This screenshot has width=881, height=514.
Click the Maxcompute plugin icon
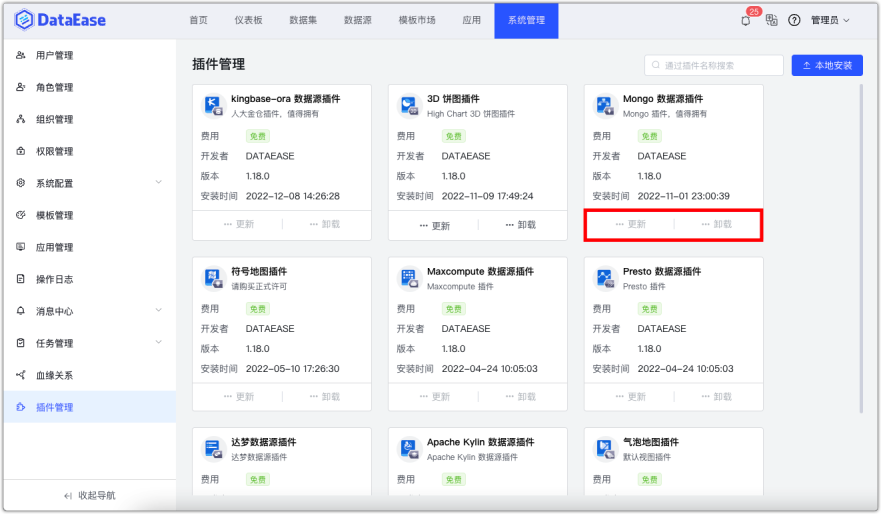[409, 278]
